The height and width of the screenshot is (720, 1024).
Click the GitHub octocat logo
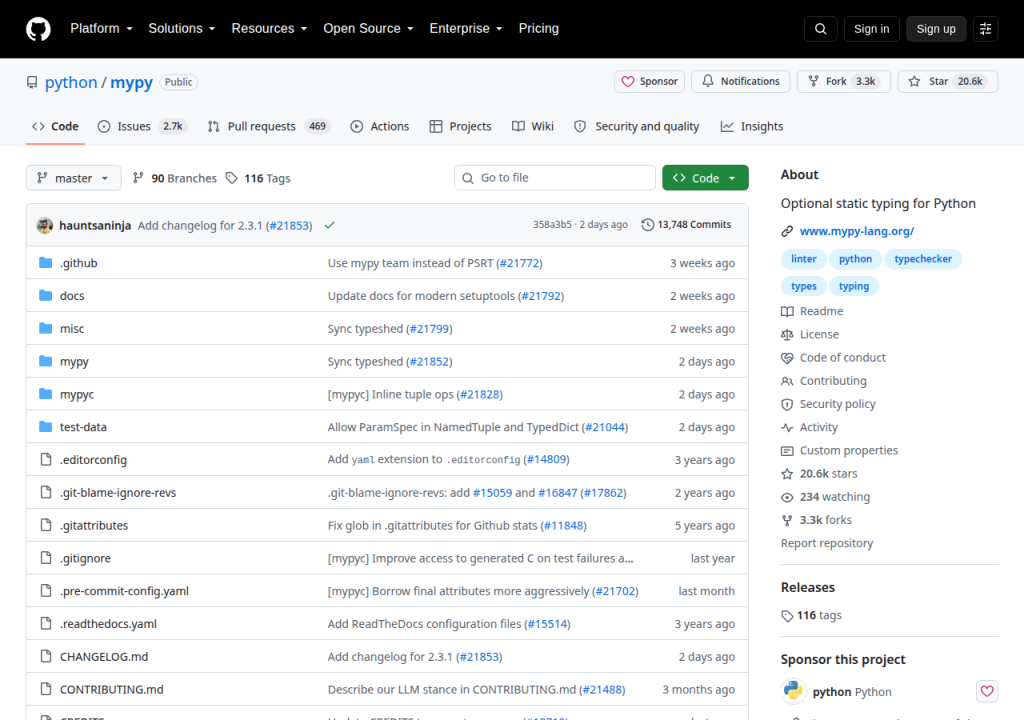[38, 29]
